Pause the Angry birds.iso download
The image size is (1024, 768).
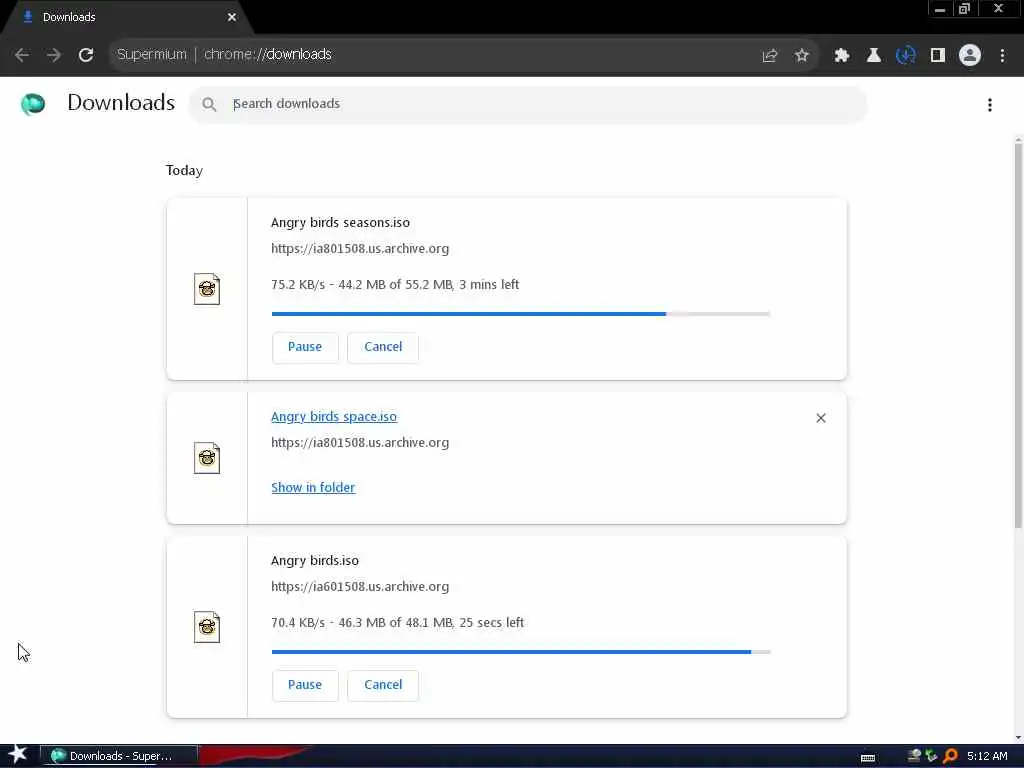pos(305,685)
